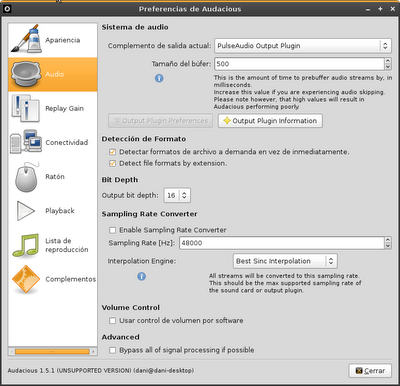
Task: Click the Sampling Rate Hz input field
Action: point(282,243)
